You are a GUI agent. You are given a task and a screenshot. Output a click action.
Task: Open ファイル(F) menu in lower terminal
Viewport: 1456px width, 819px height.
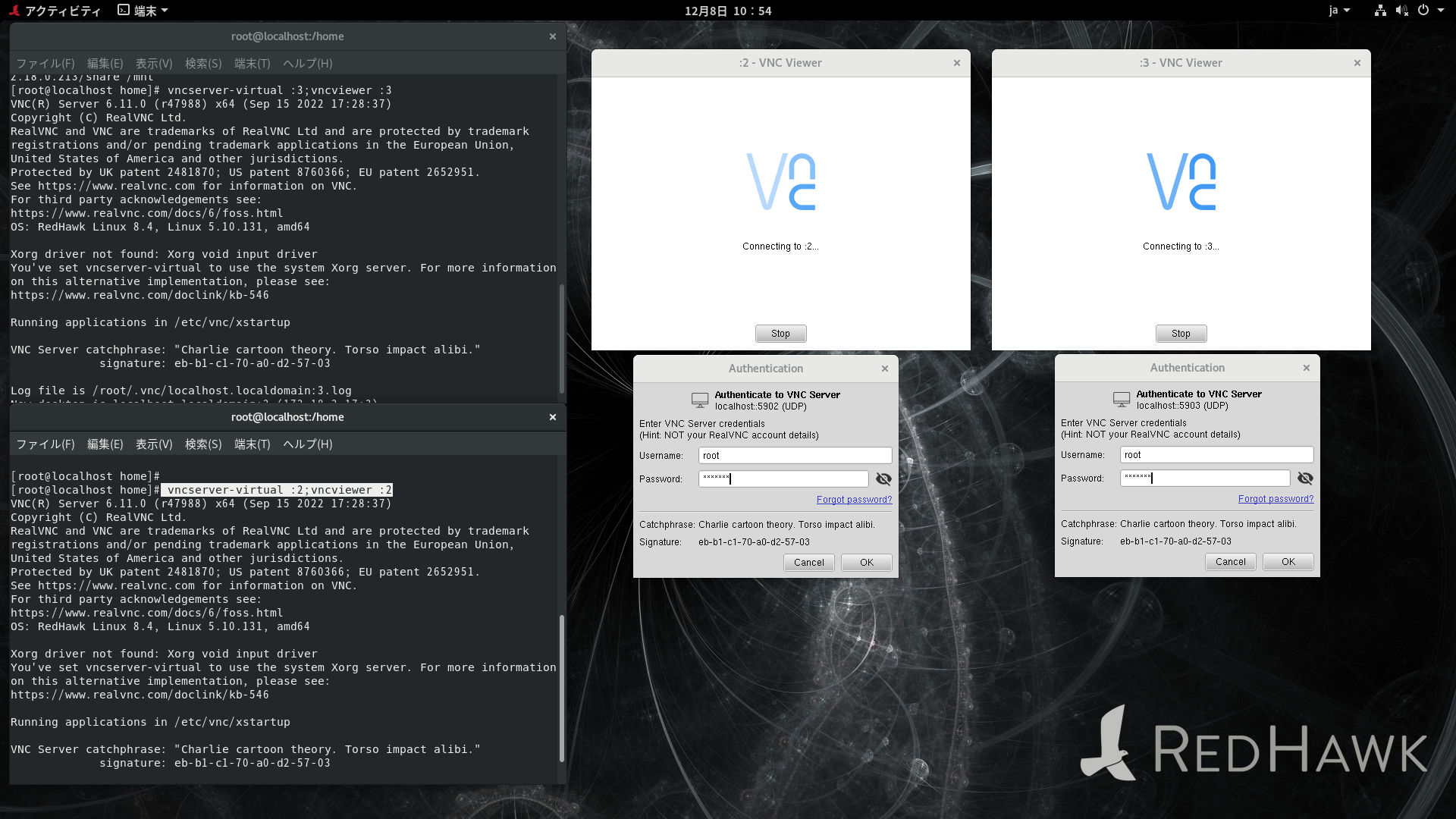click(x=45, y=444)
